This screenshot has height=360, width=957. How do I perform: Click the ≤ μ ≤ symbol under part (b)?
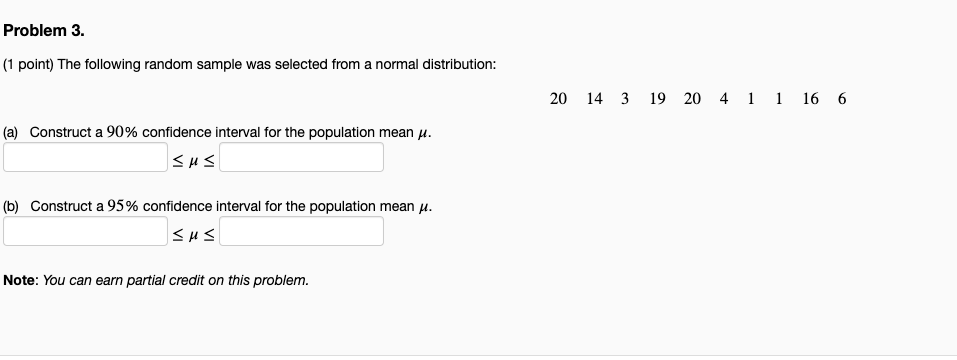tap(193, 235)
